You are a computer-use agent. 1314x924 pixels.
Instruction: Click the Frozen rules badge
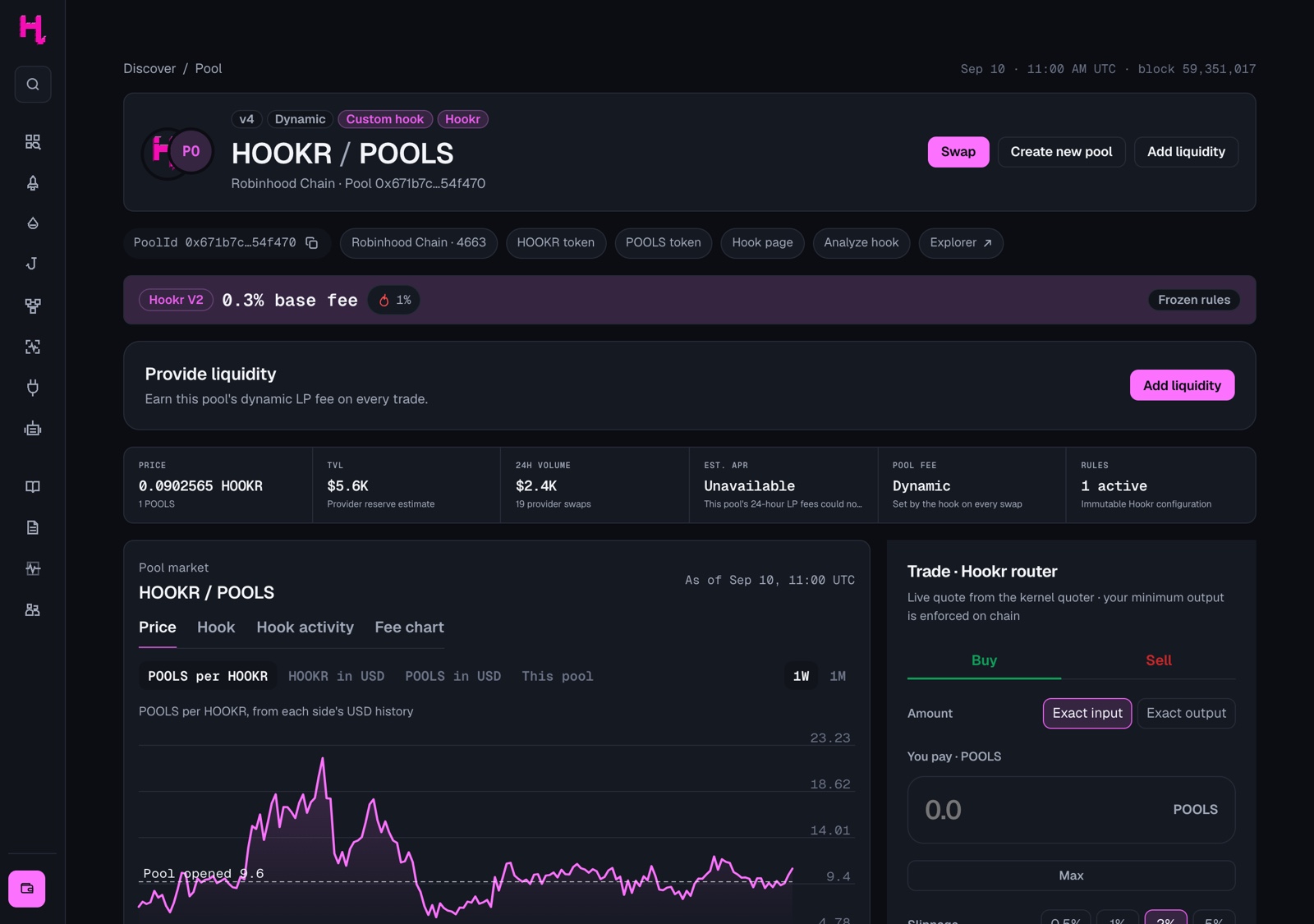point(1194,300)
